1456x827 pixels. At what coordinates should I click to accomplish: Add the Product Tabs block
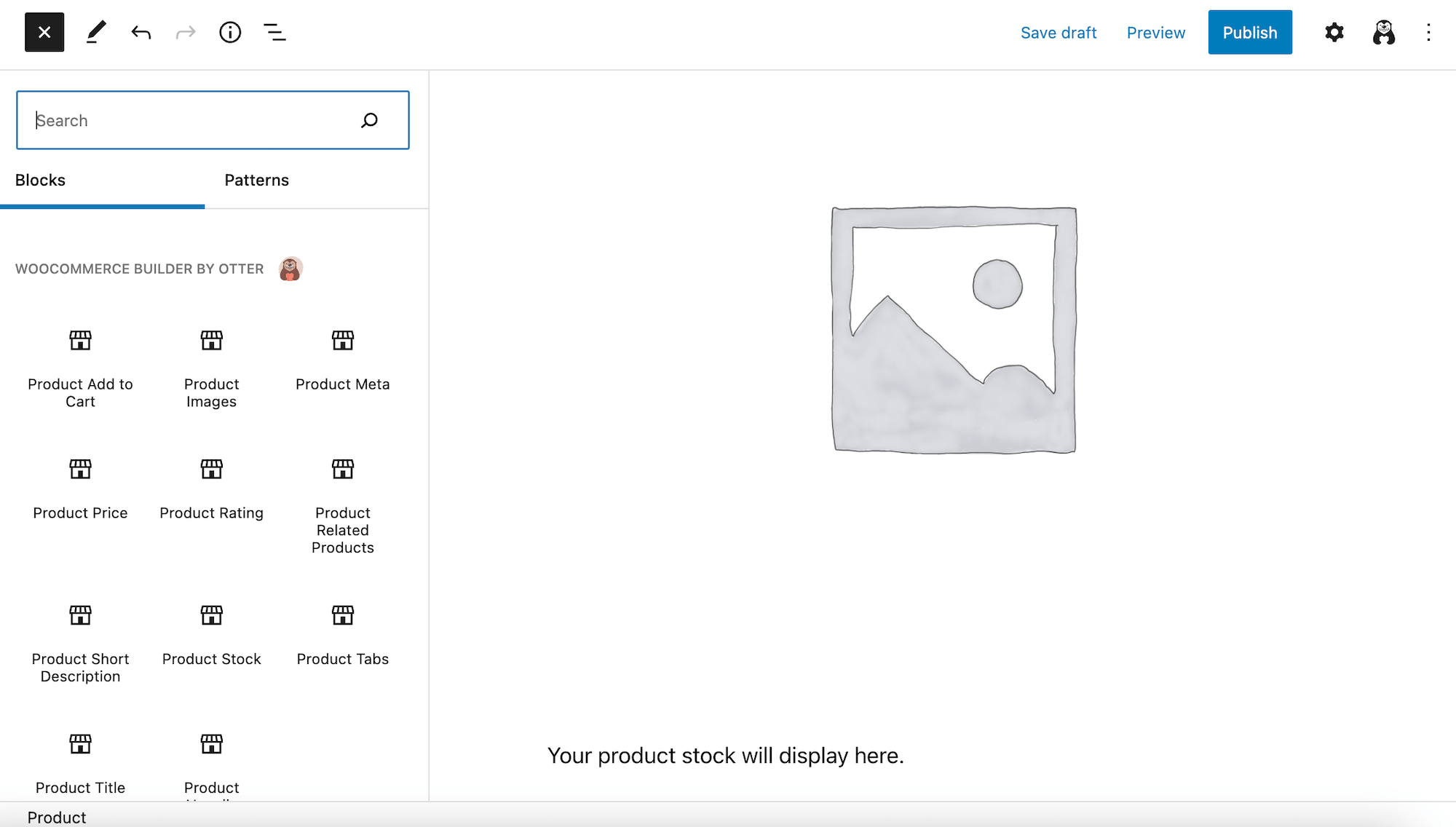click(x=342, y=633)
